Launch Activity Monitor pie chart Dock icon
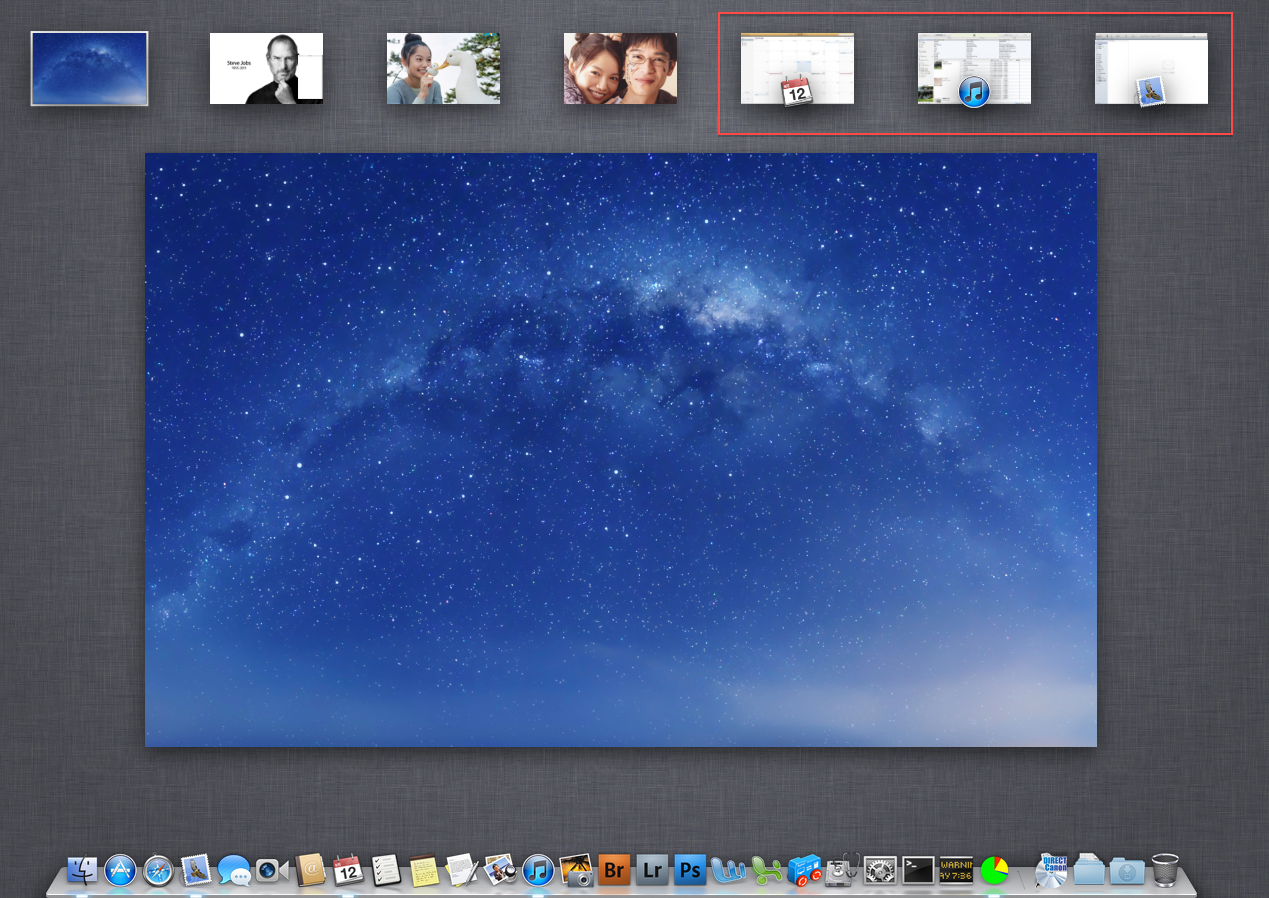Image resolution: width=1269 pixels, height=898 pixels. coord(994,870)
